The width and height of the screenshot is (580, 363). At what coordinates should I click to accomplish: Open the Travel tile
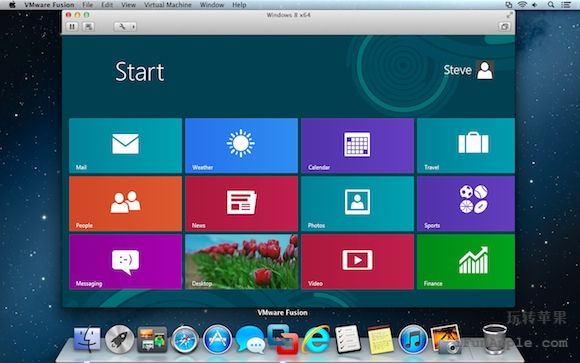(466, 145)
